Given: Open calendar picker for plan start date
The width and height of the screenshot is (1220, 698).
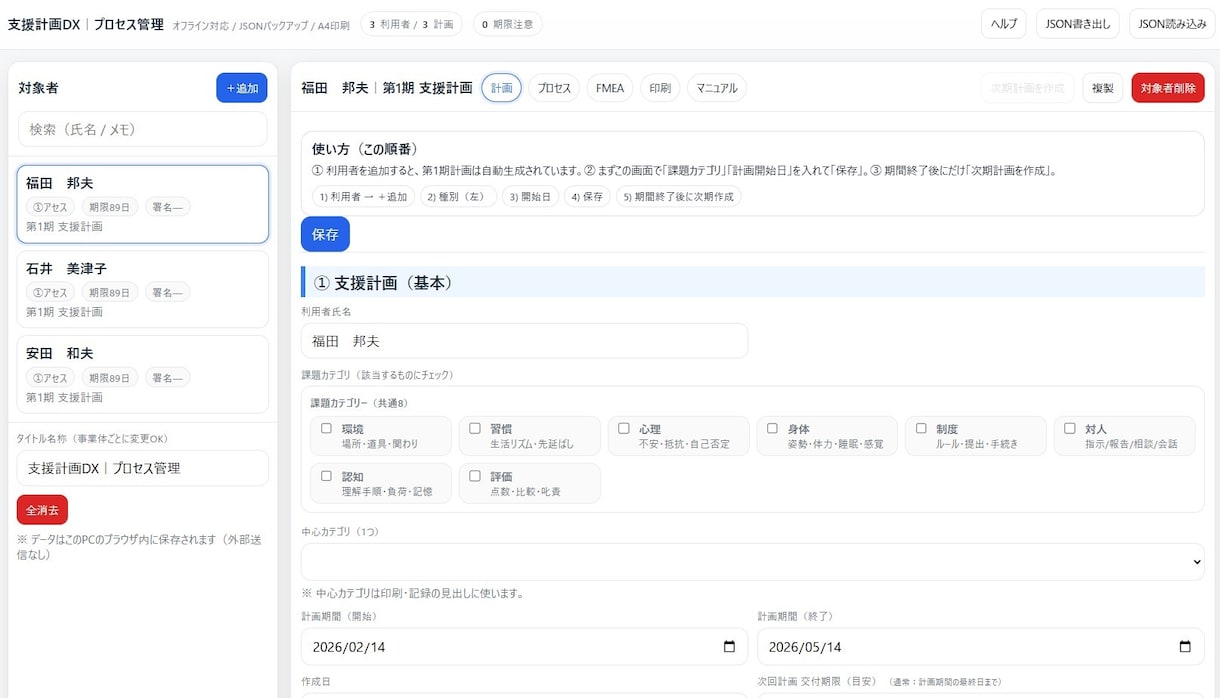Looking at the screenshot, I should [729, 647].
